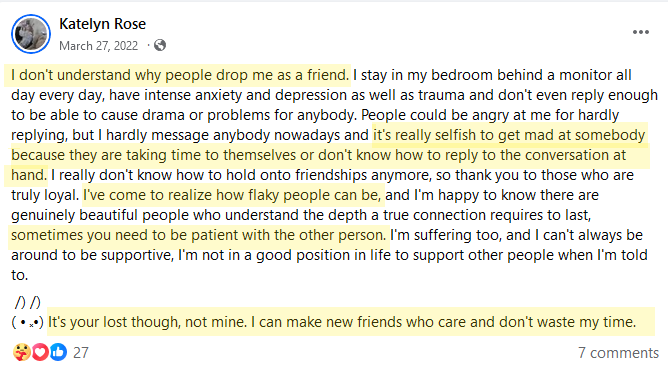
Task: Click the Katelyn Rose author name
Action: (x=102, y=24)
